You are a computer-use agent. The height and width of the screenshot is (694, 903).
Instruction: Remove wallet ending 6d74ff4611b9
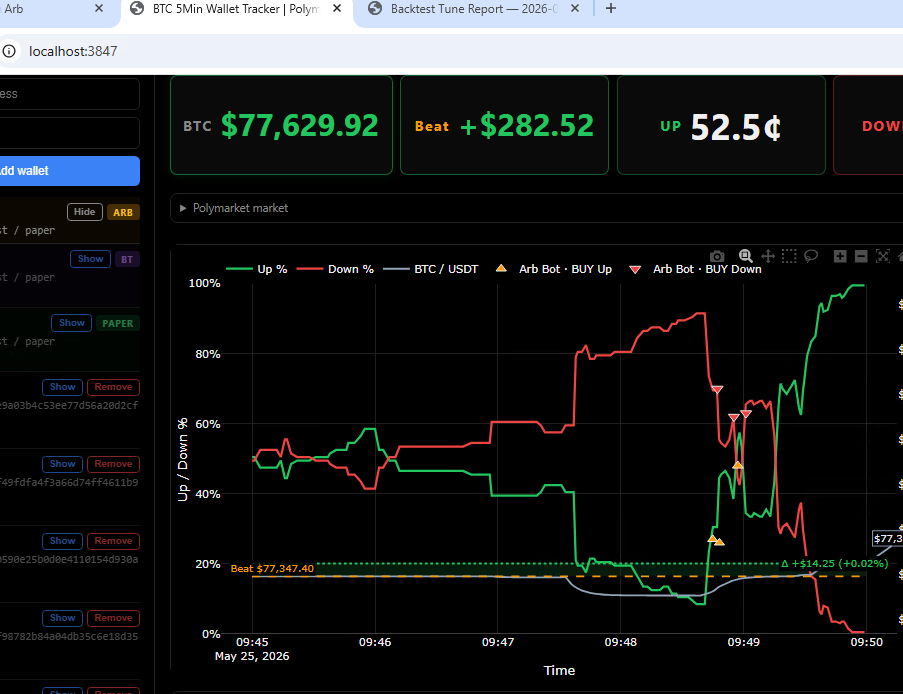coord(113,464)
